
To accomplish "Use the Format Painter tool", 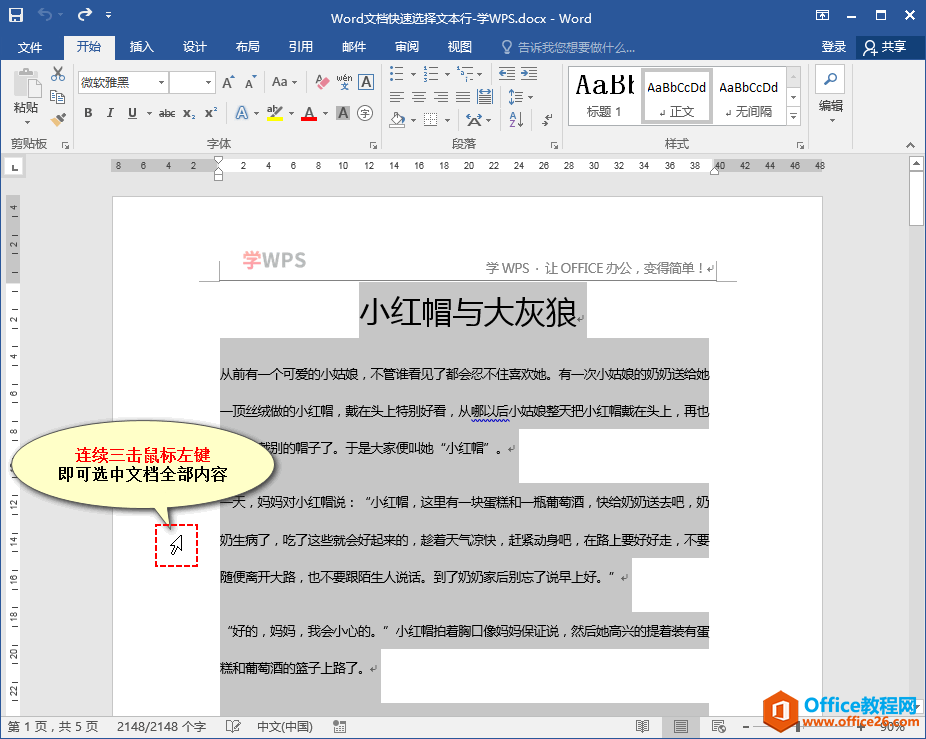I will pyautogui.click(x=57, y=118).
